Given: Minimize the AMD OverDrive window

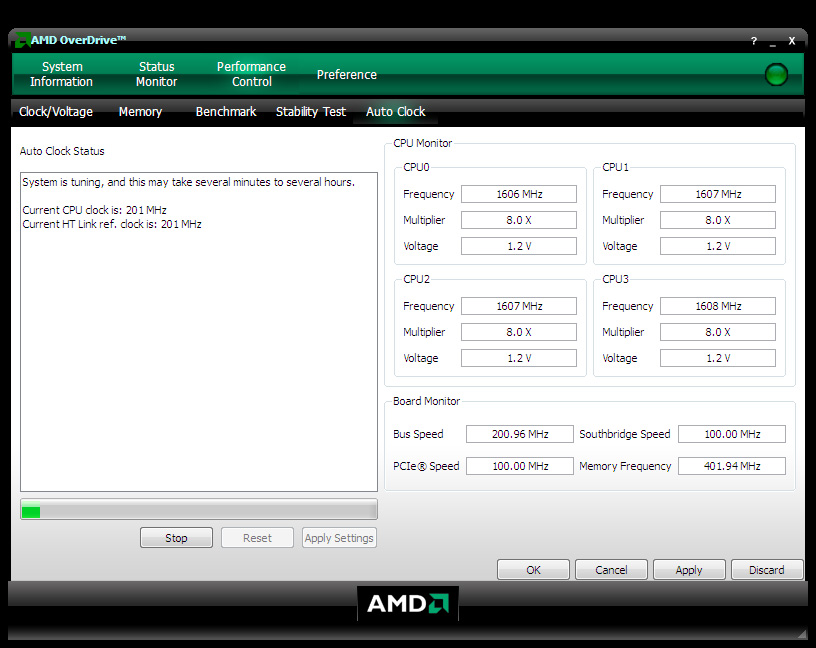Looking at the screenshot, I should pos(773,42).
